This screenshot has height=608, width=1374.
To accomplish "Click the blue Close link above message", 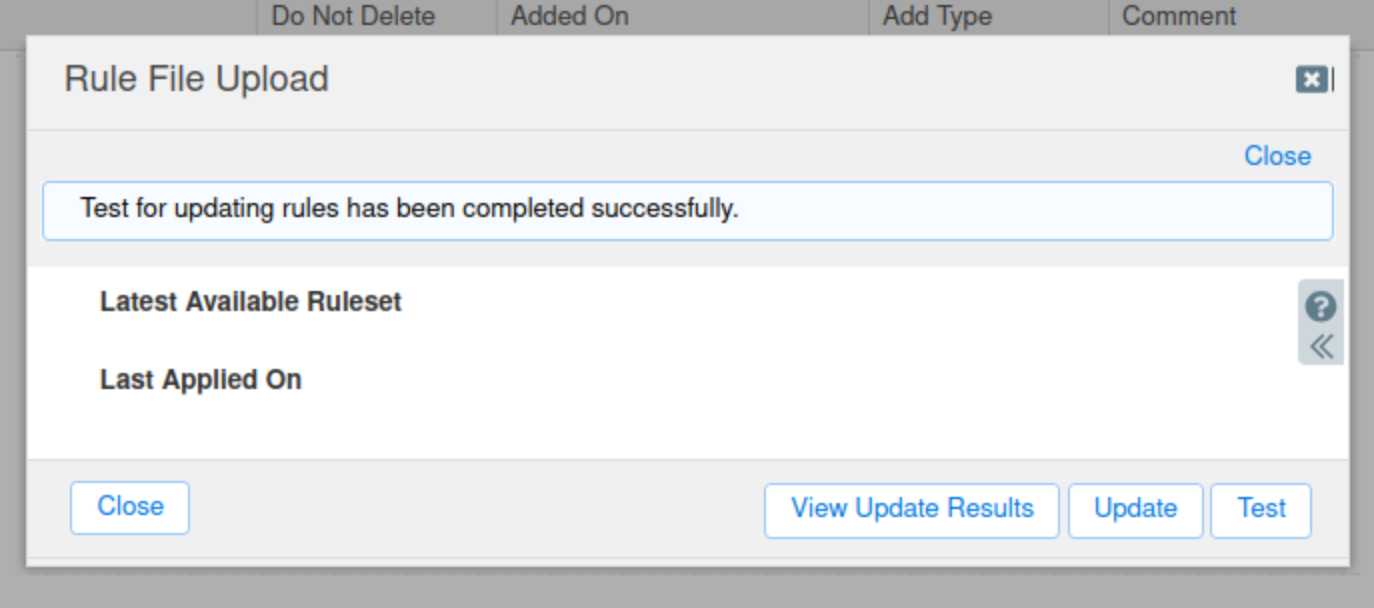I will tap(1277, 156).
